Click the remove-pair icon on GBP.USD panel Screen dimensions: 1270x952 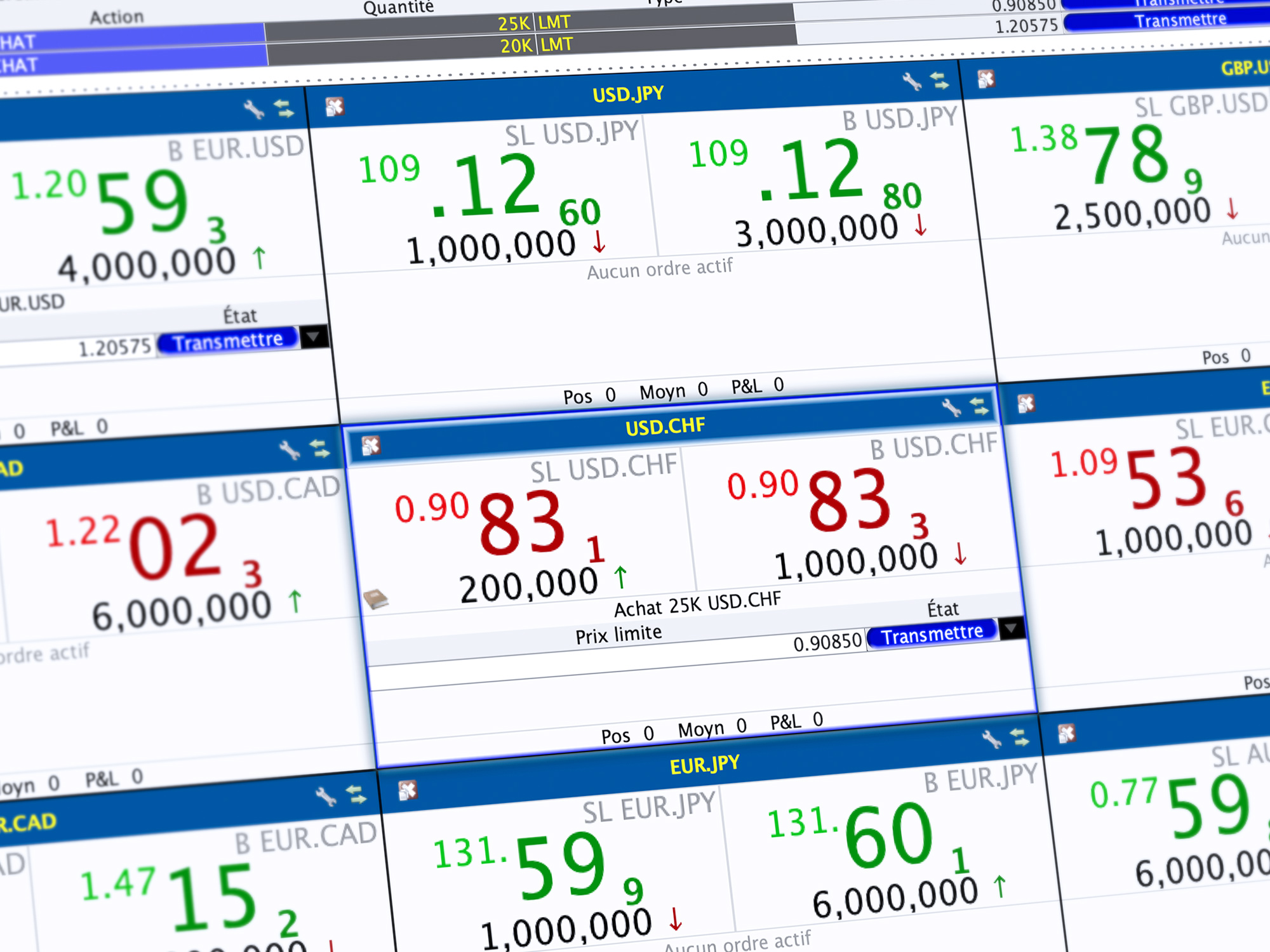986,79
